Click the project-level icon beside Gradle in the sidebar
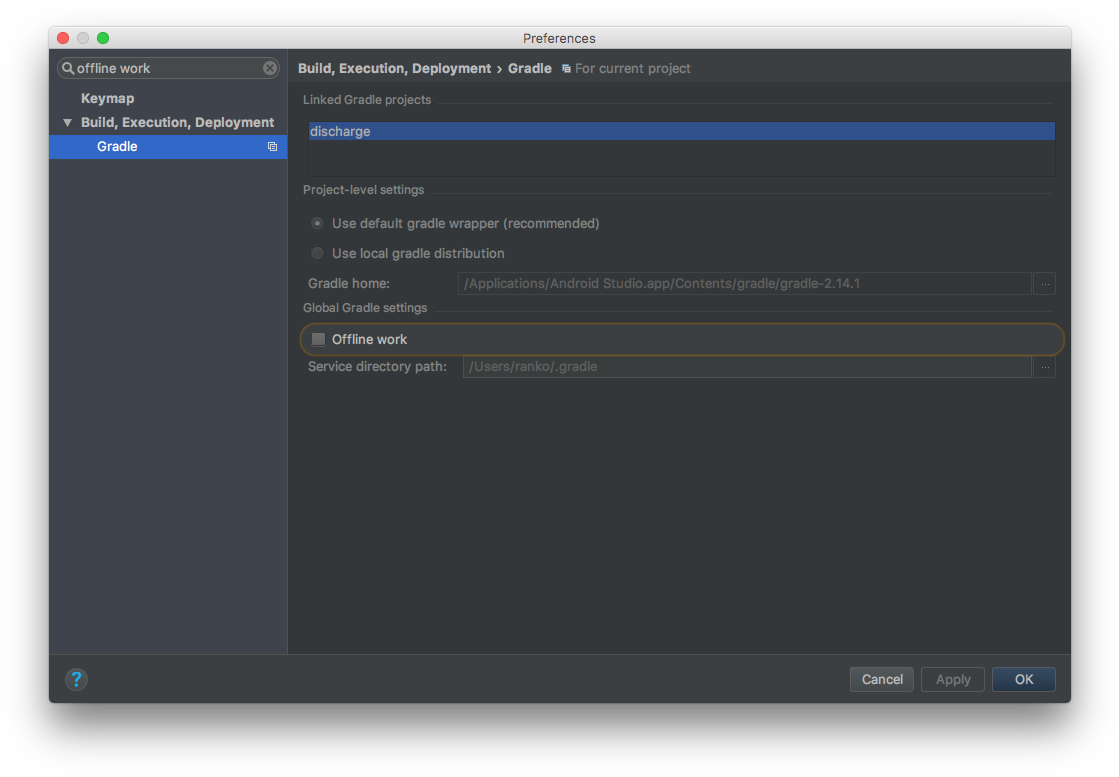This screenshot has width=1119, height=777. [x=272, y=147]
